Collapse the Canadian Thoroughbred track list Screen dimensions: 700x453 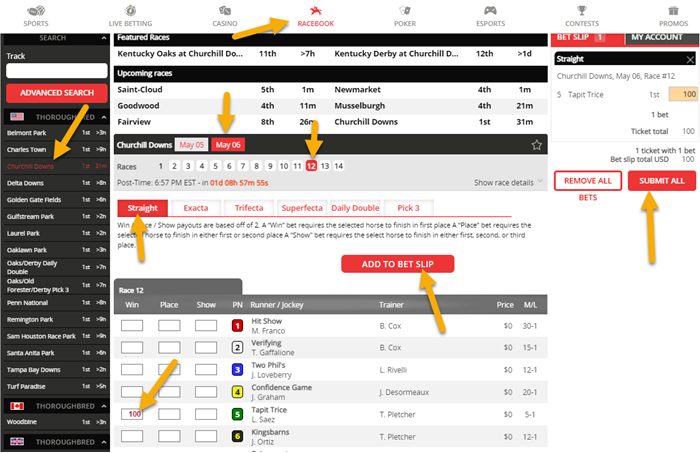[x=104, y=407]
